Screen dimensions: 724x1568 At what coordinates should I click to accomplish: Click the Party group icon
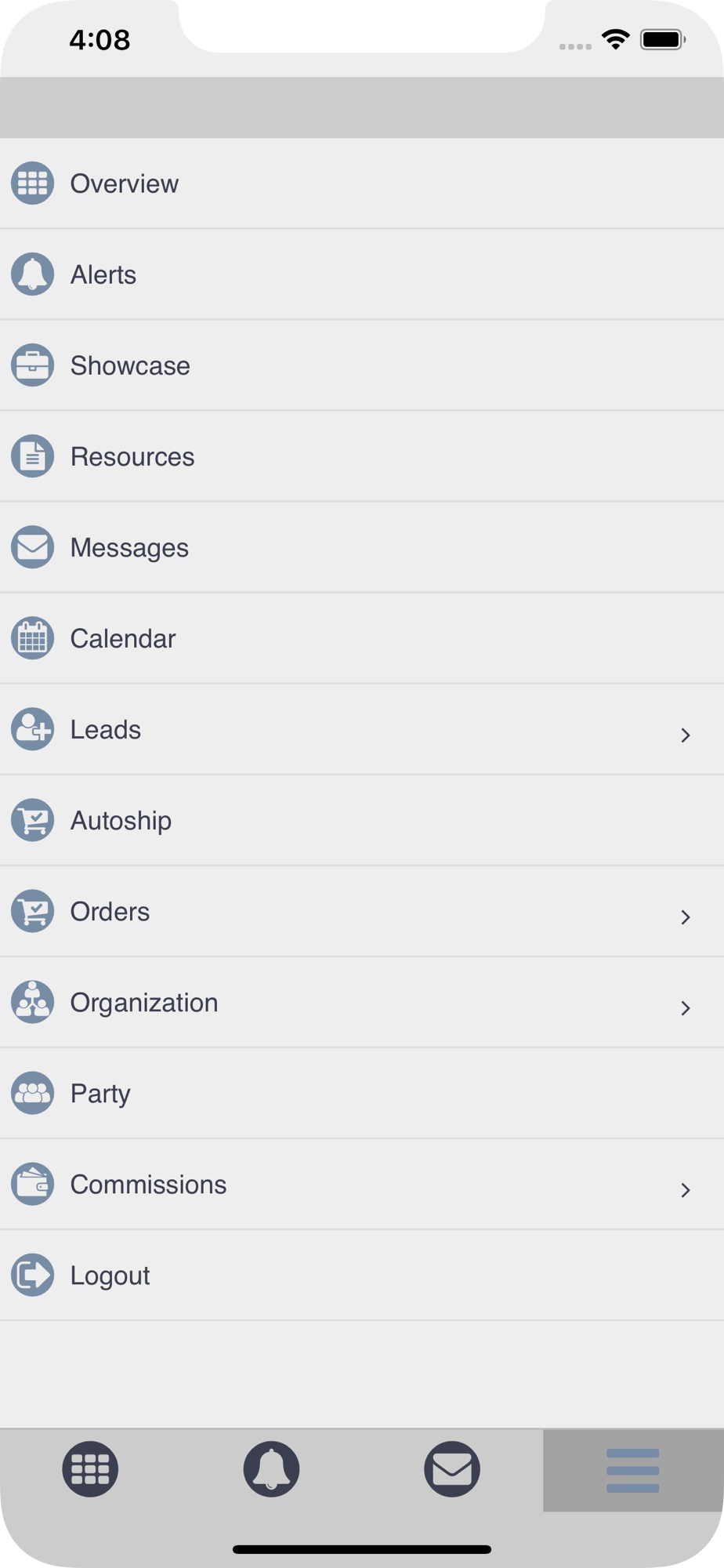click(32, 1093)
